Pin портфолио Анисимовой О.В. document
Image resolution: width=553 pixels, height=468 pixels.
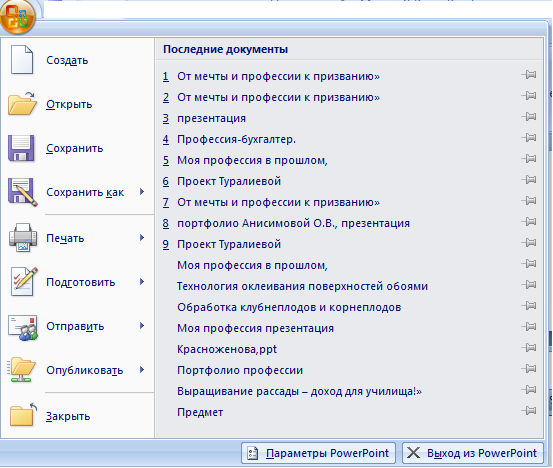click(529, 221)
